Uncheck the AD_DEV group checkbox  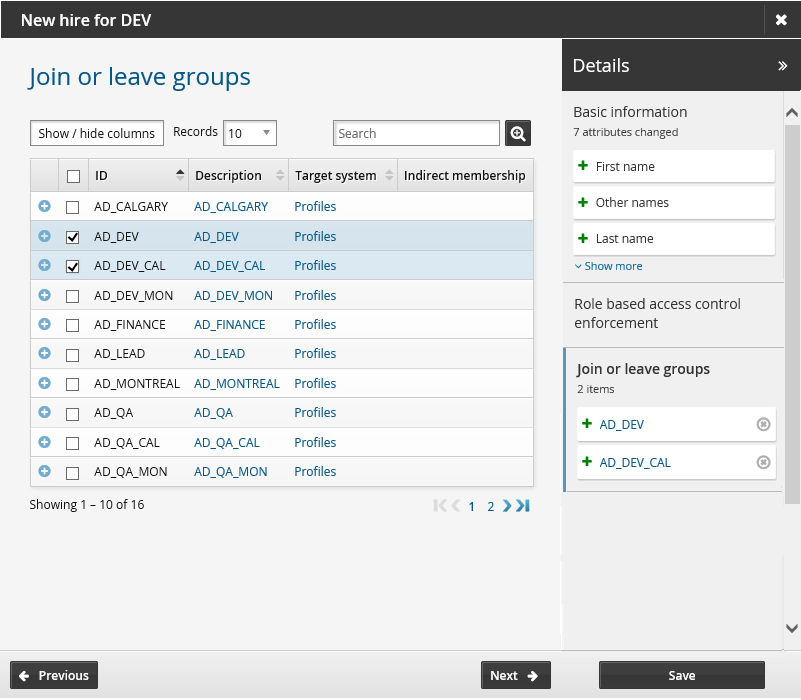[x=72, y=237]
